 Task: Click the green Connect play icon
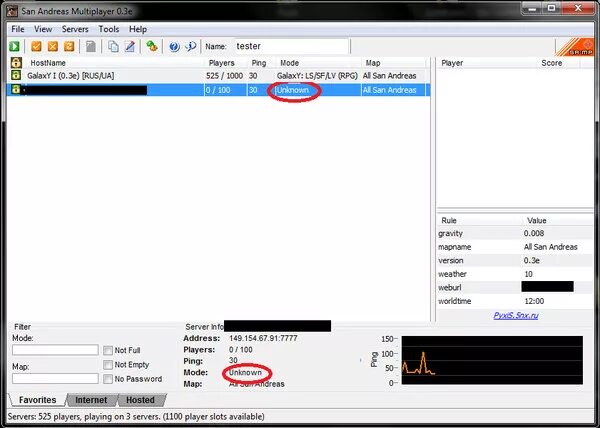coord(15,46)
